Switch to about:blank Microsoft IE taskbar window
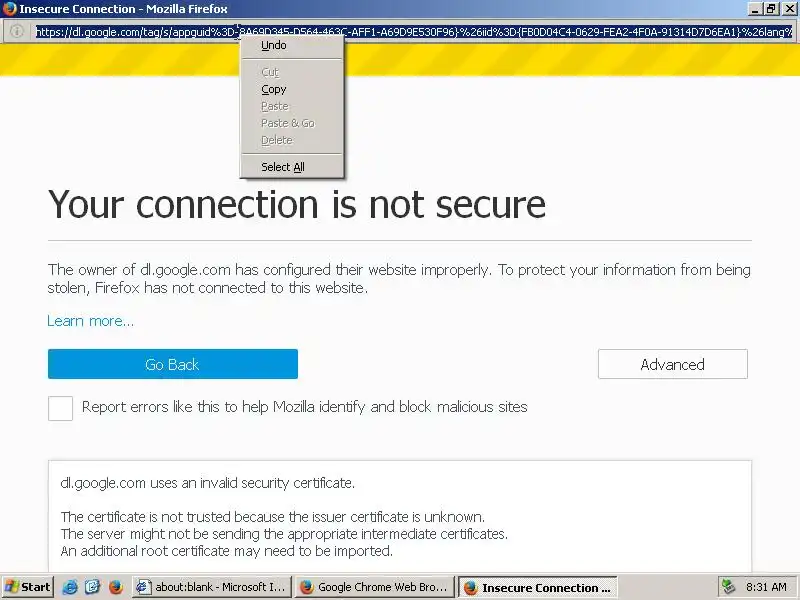The width and height of the screenshot is (800, 600). (x=212, y=587)
